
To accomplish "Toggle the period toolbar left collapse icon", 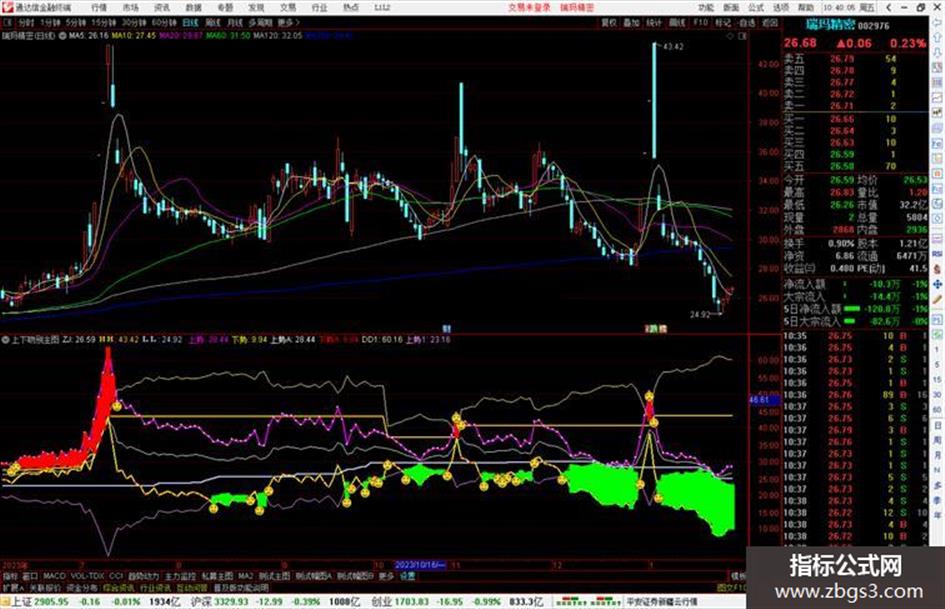I will [x=7, y=23].
